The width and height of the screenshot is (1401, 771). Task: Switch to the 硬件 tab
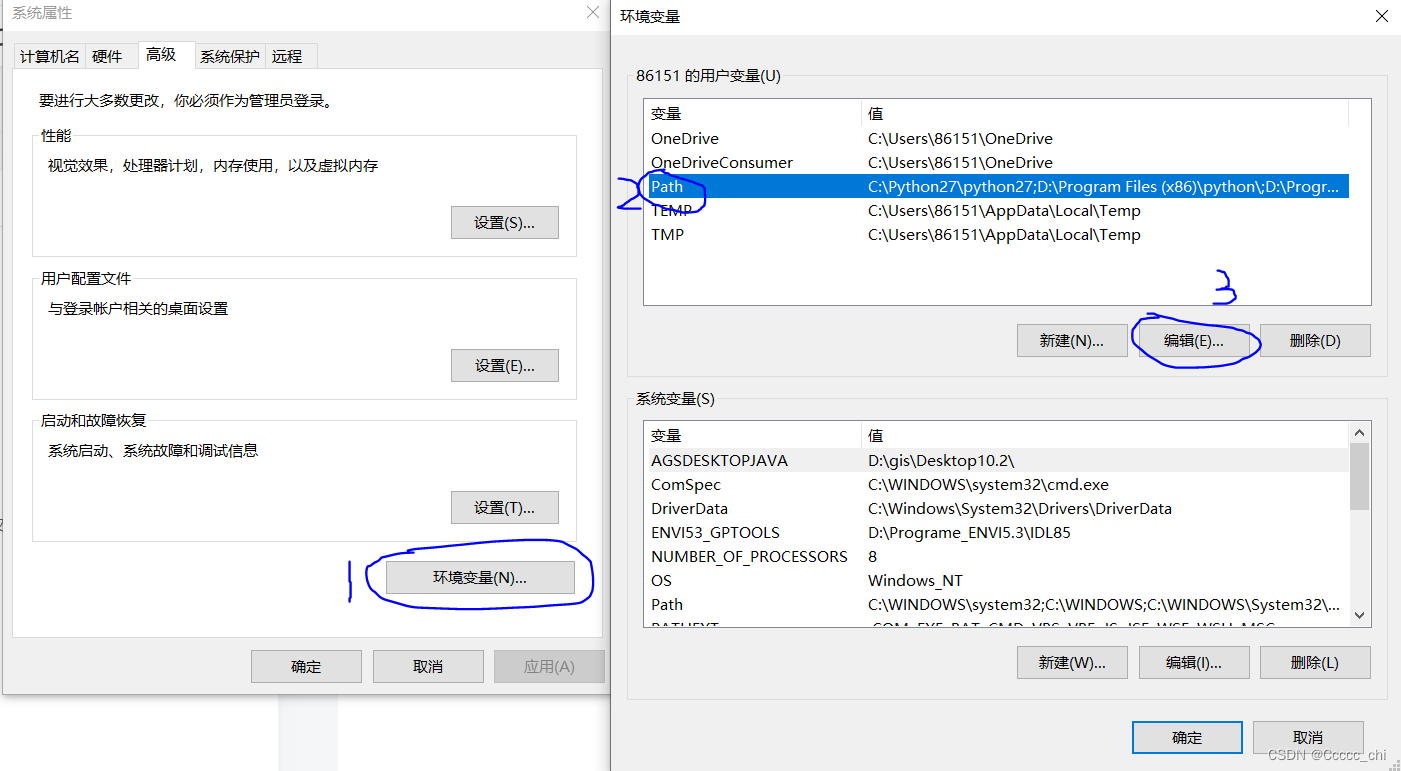(x=109, y=55)
